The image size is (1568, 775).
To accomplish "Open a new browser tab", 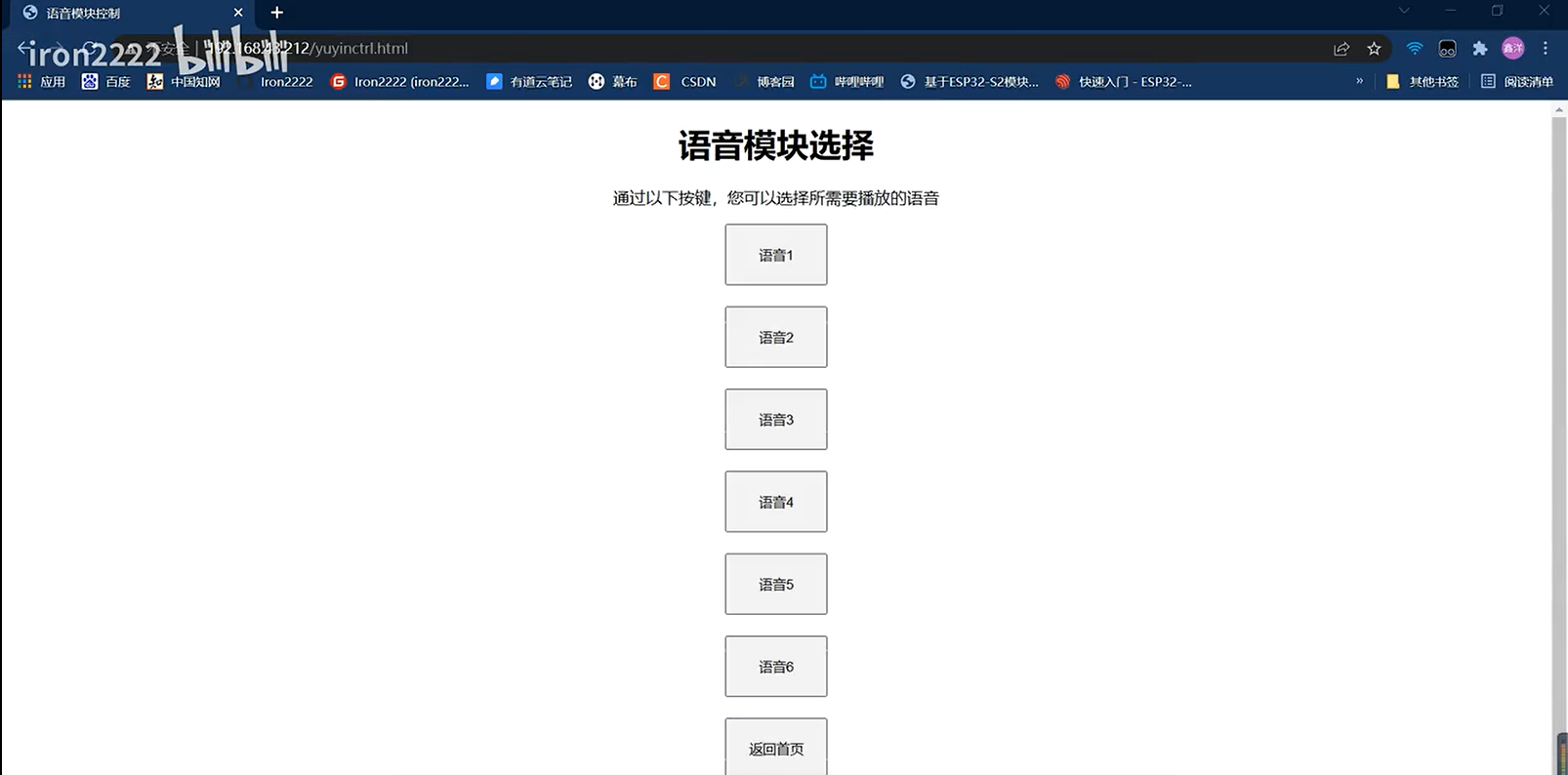I will [x=277, y=13].
